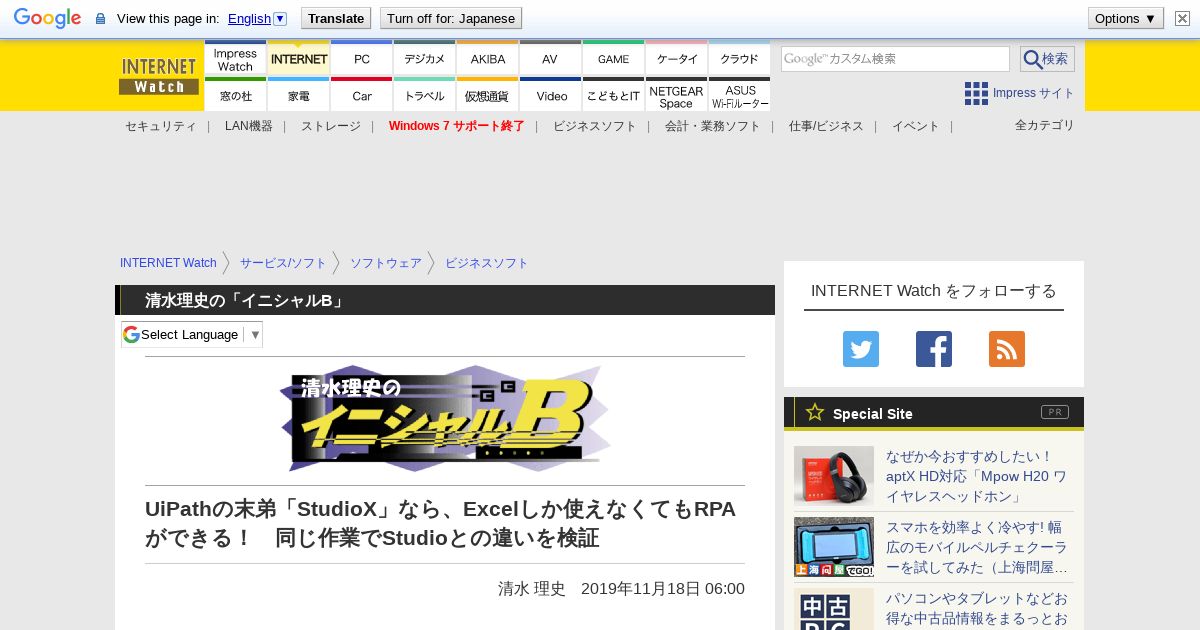The image size is (1200, 630).
Task: Open the English language dropdown
Action: point(257,18)
